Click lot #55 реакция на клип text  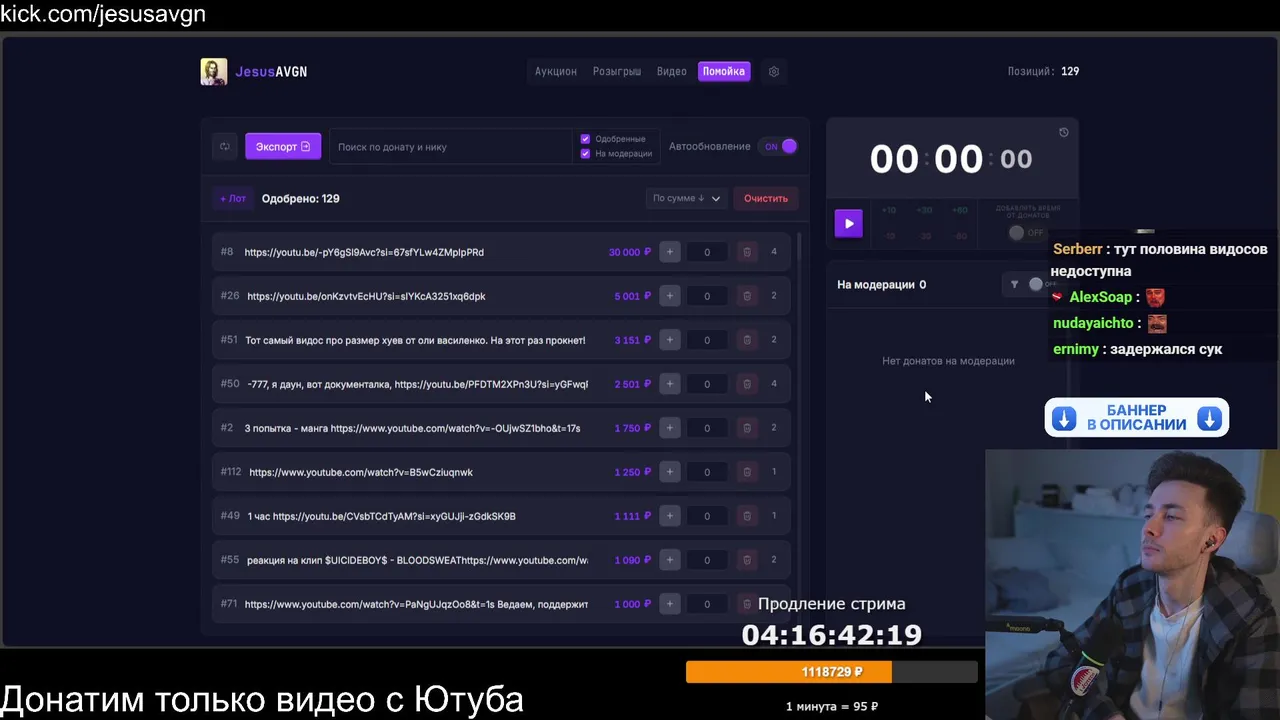coord(417,560)
